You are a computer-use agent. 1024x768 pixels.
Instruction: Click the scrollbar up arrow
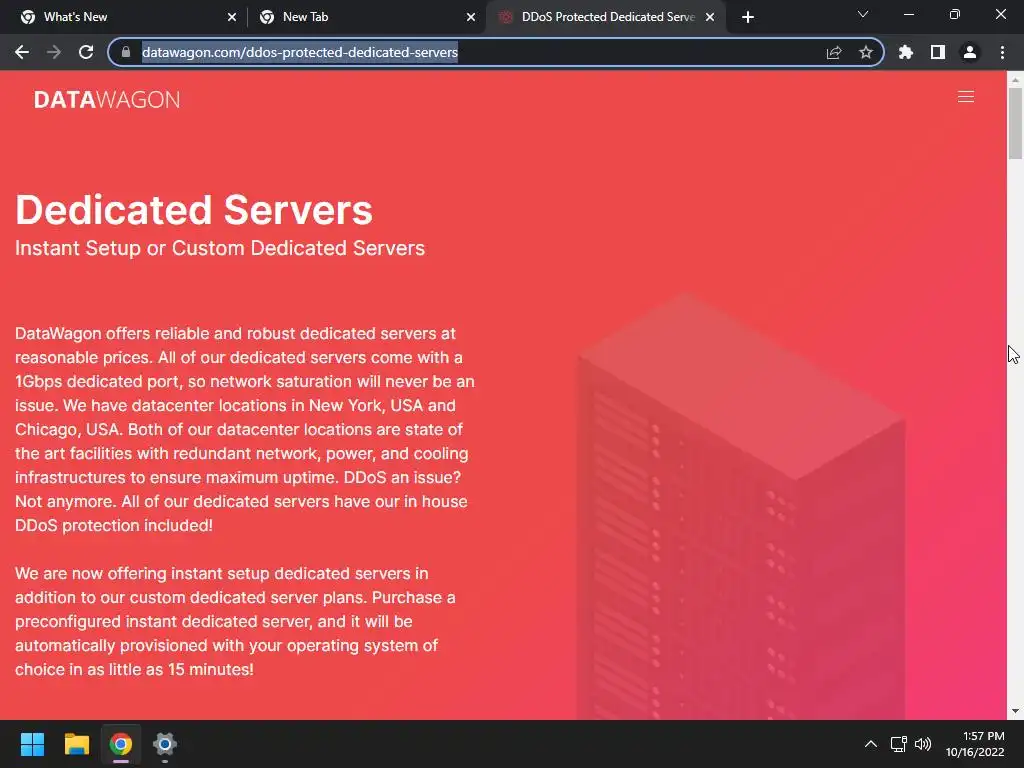click(1015, 79)
